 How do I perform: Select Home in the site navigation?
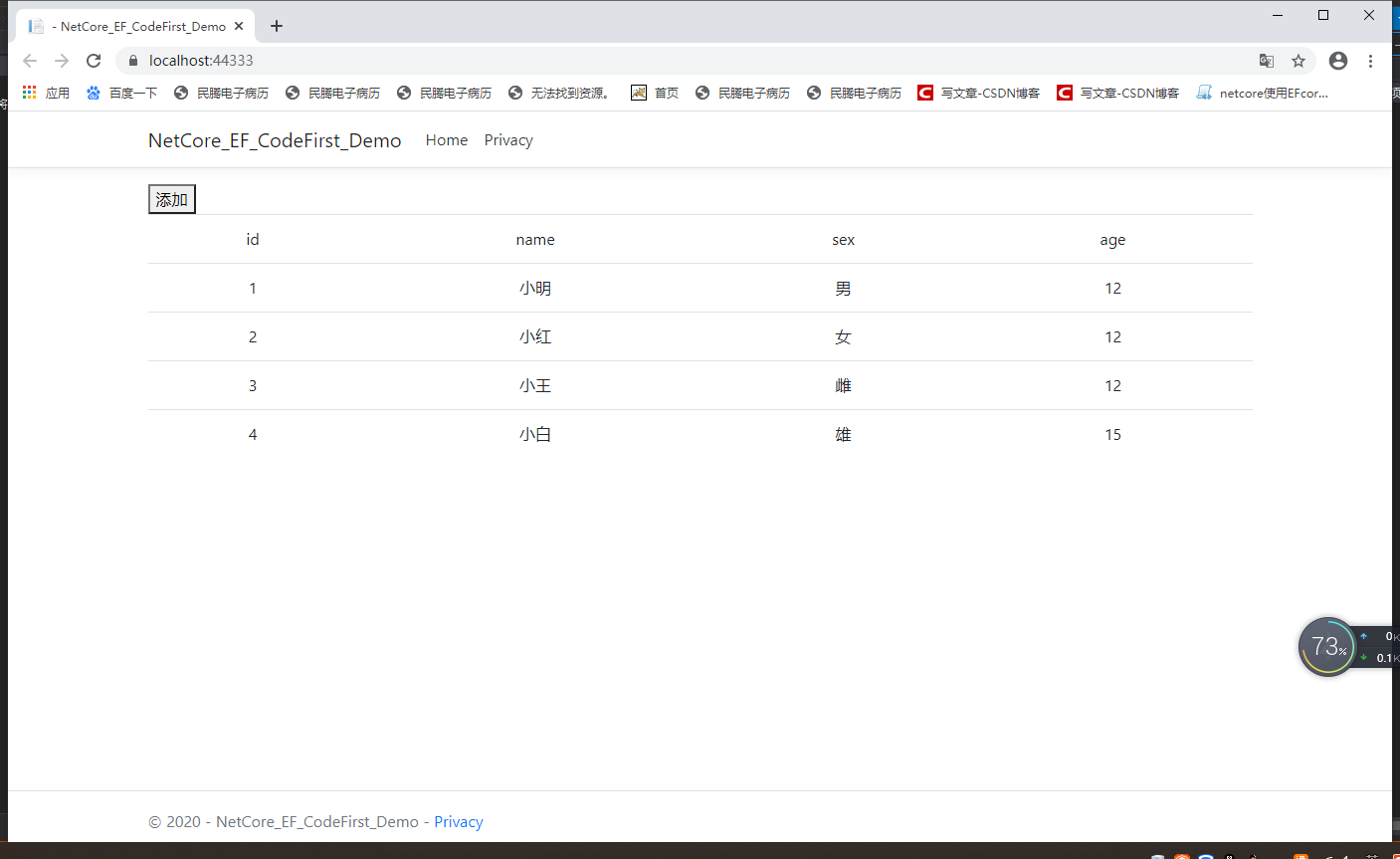tap(446, 139)
